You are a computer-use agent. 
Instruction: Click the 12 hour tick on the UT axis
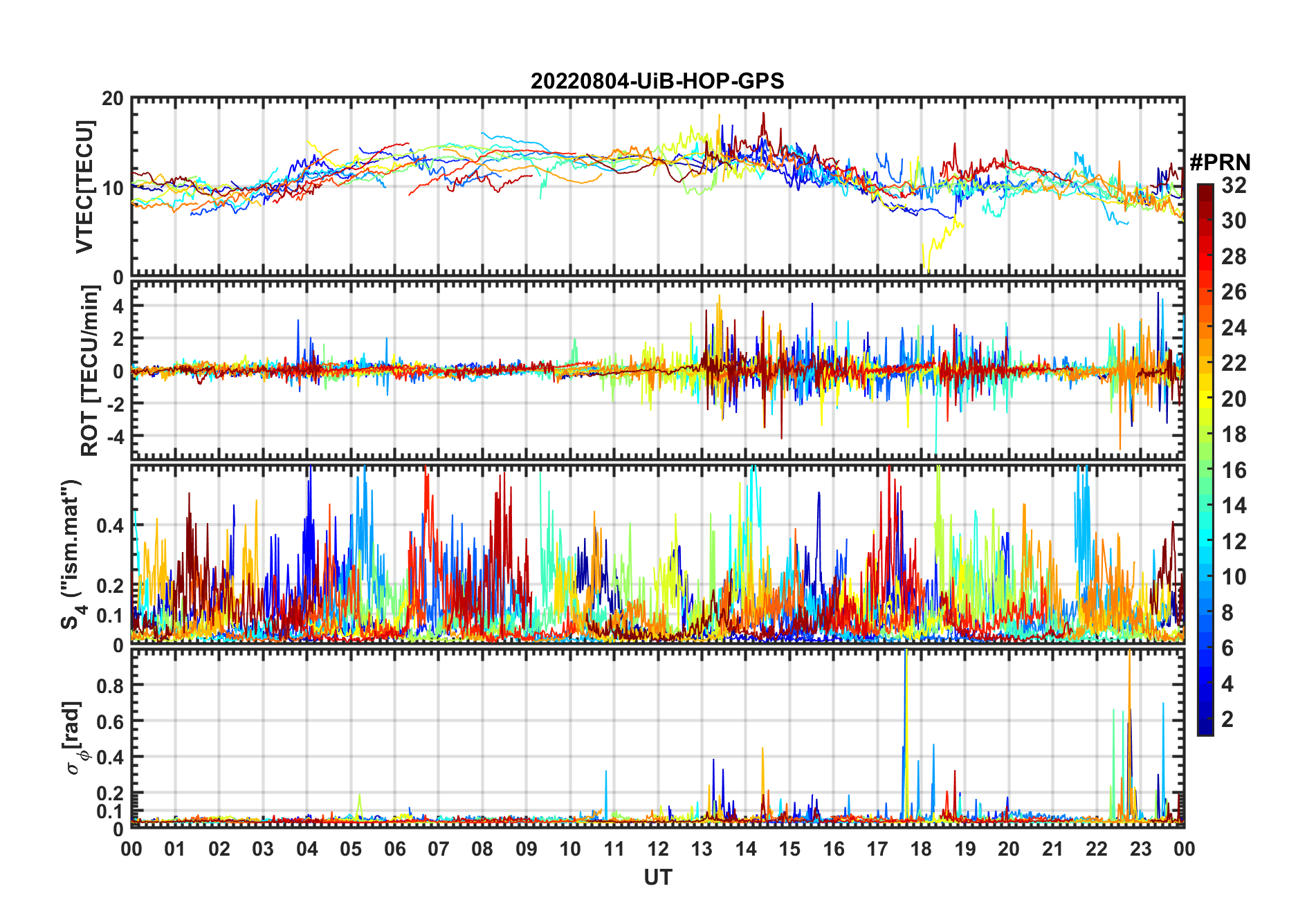(657, 849)
